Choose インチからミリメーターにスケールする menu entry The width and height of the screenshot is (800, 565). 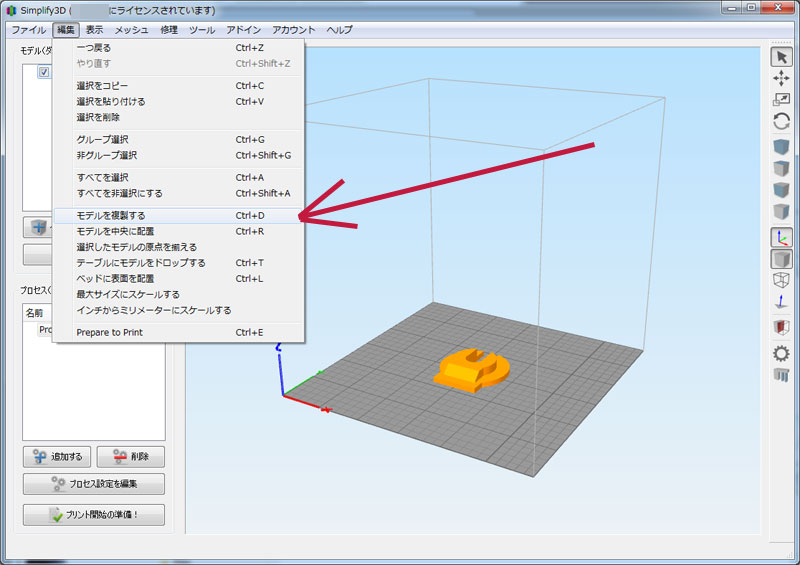coord(179,310)
